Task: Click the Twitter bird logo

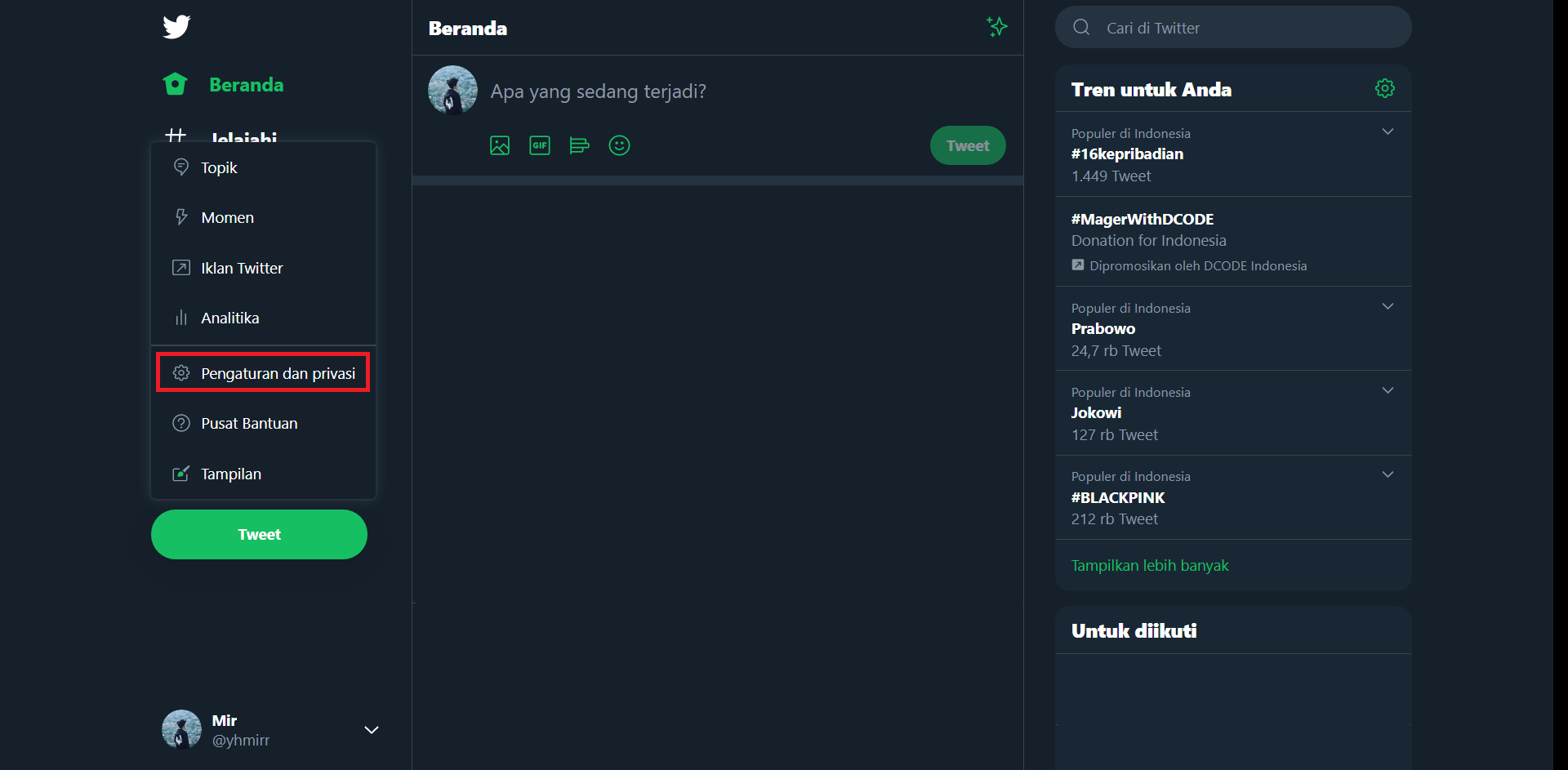Action: click(176, 27)
